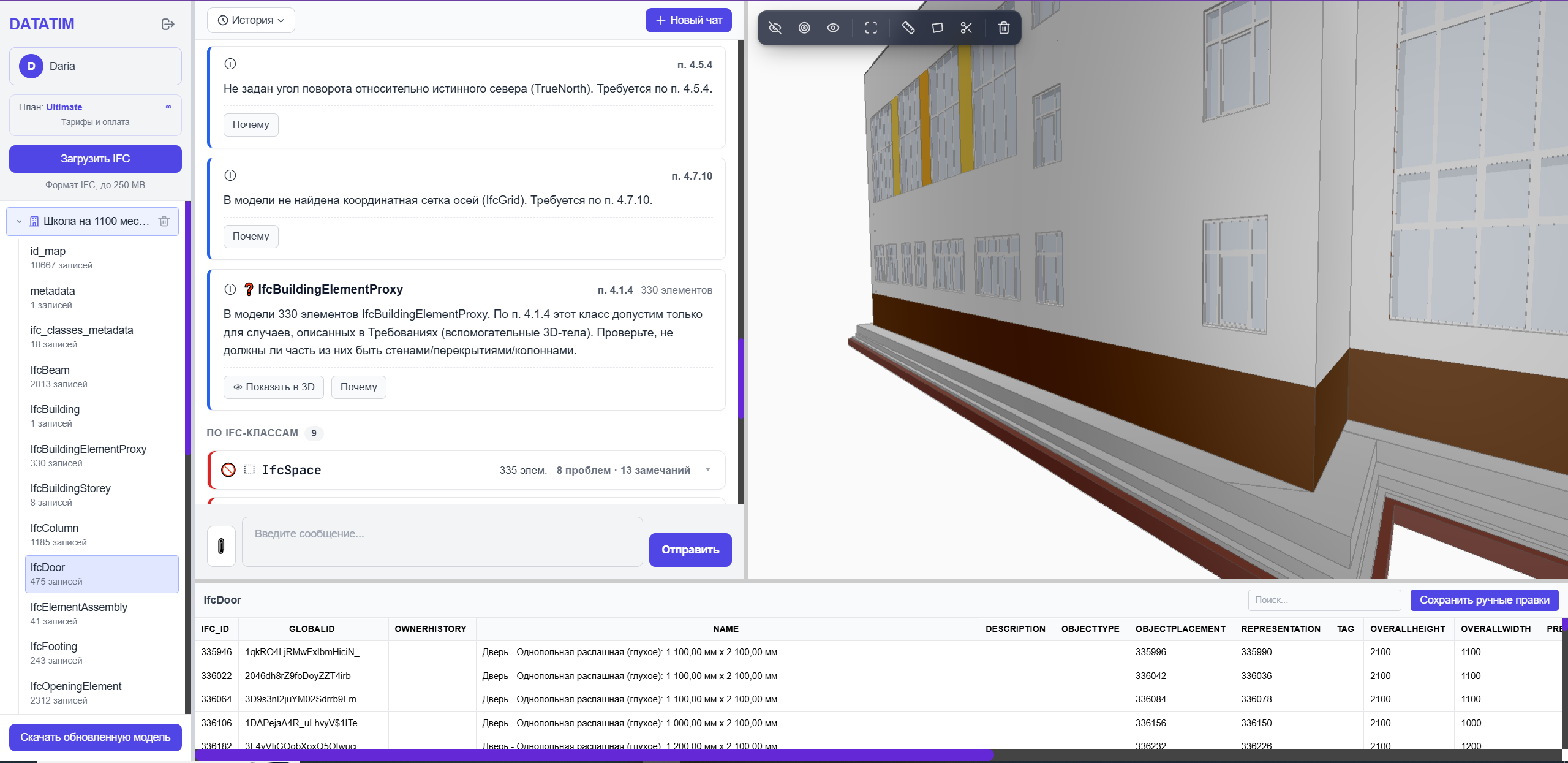Click Почему on п. 4.5.4 card

coord(251,125)
